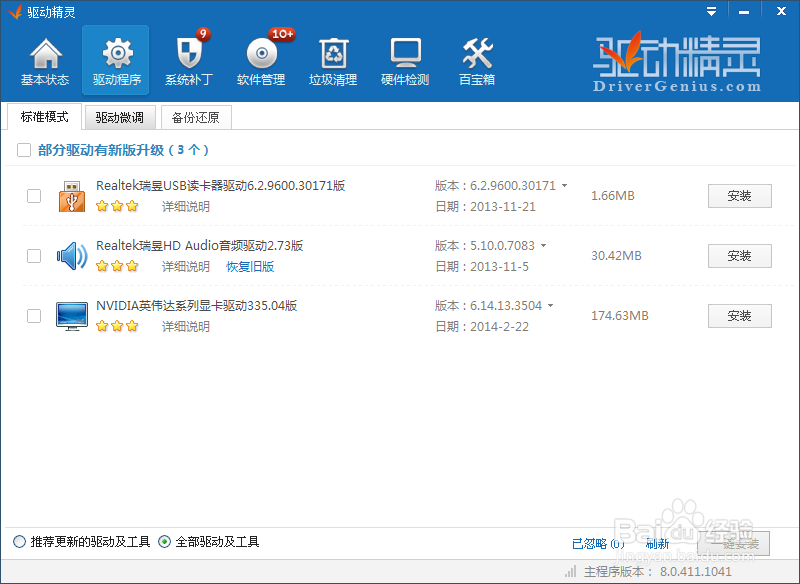This screenshot has height=584, width=800.
Task: Click star rating of Realtek USB driver
Action: tap(117, 206)
